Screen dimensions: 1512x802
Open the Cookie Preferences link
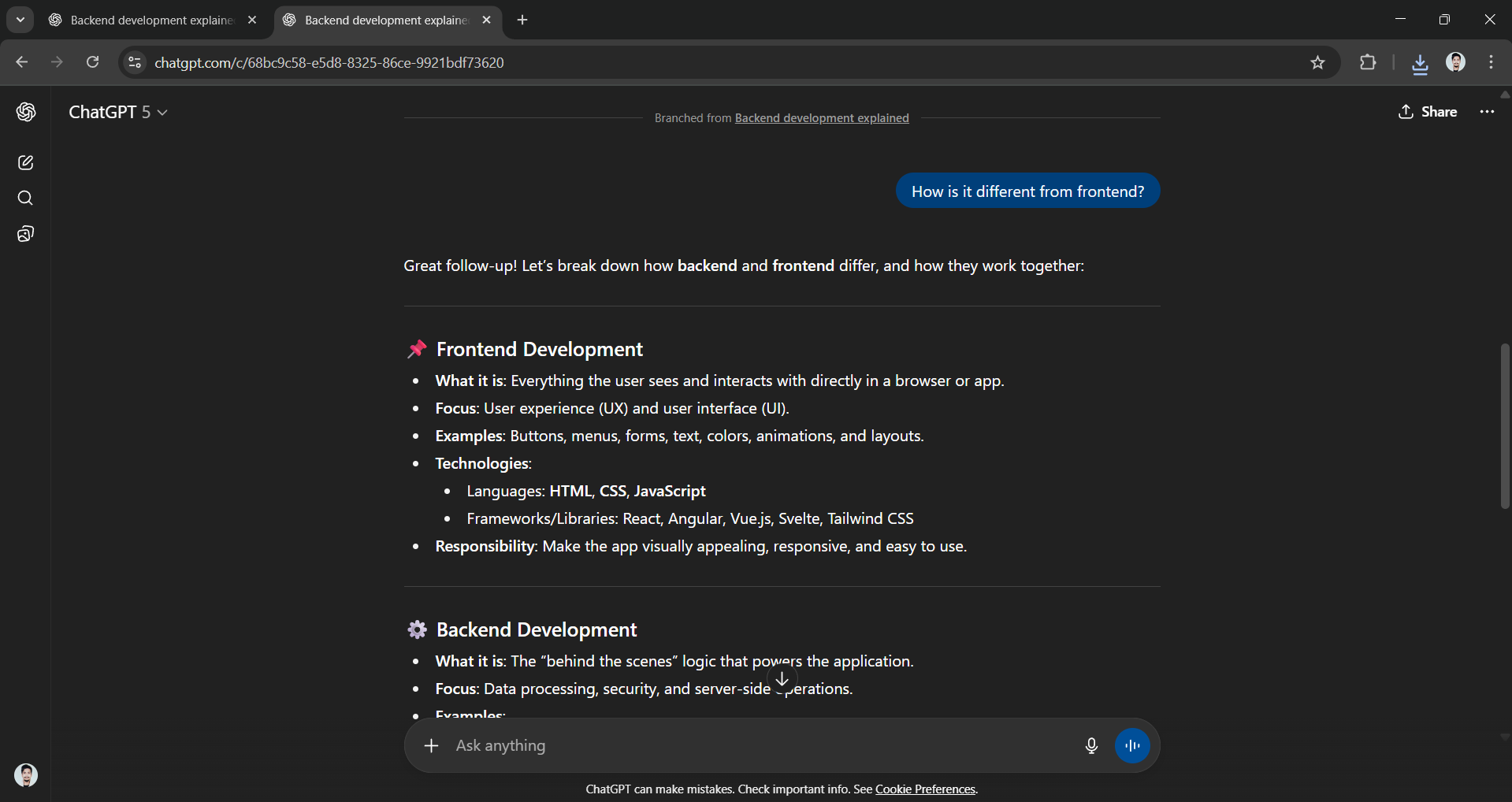pos(925,789)
